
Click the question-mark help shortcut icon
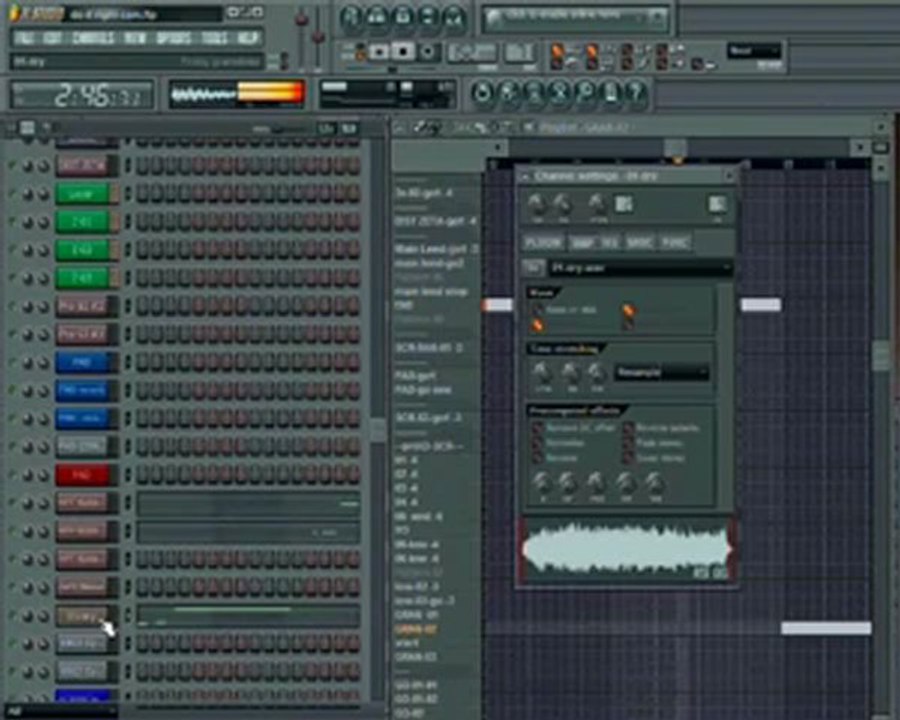click(x=636, y=94)
